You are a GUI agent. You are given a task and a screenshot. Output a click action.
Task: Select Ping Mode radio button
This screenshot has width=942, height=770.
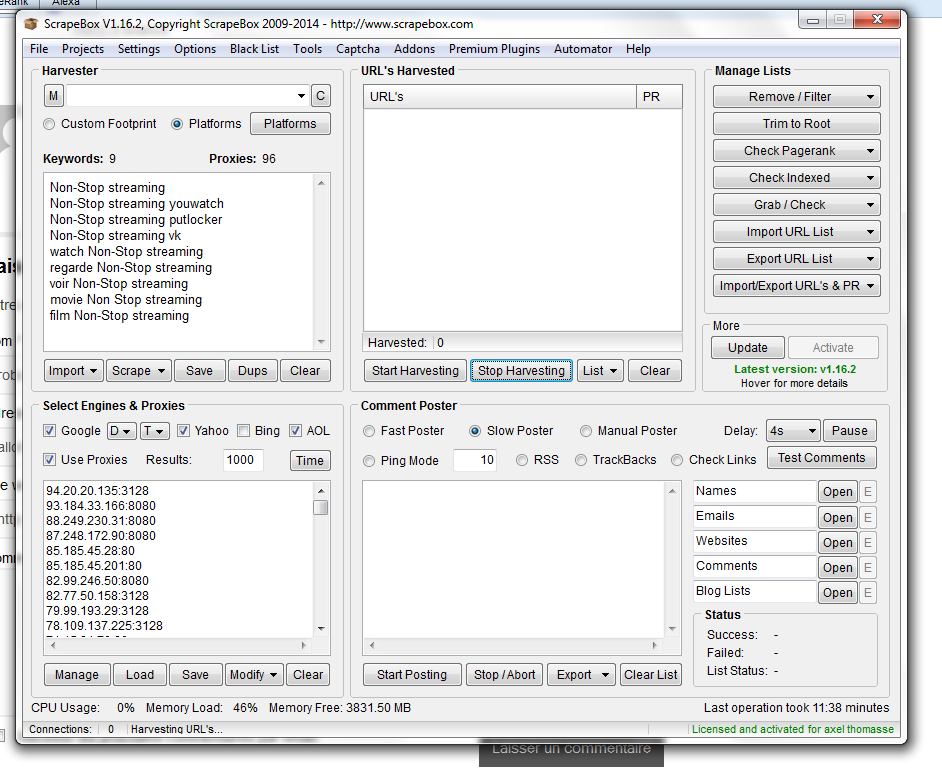369,461
